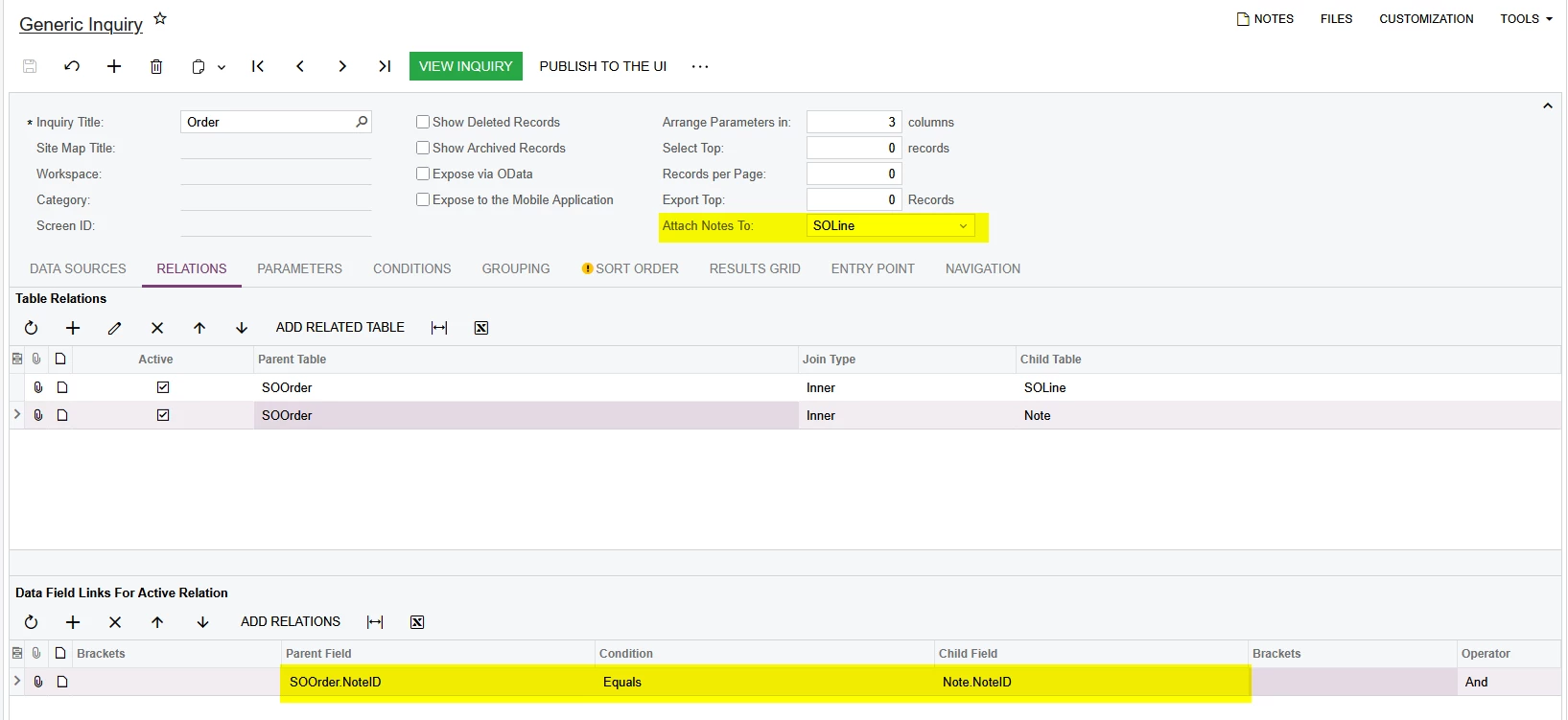This screenshot has height=720, width=1568.
Task: Export Table Relations to Excel
Action: click(481, 328)
